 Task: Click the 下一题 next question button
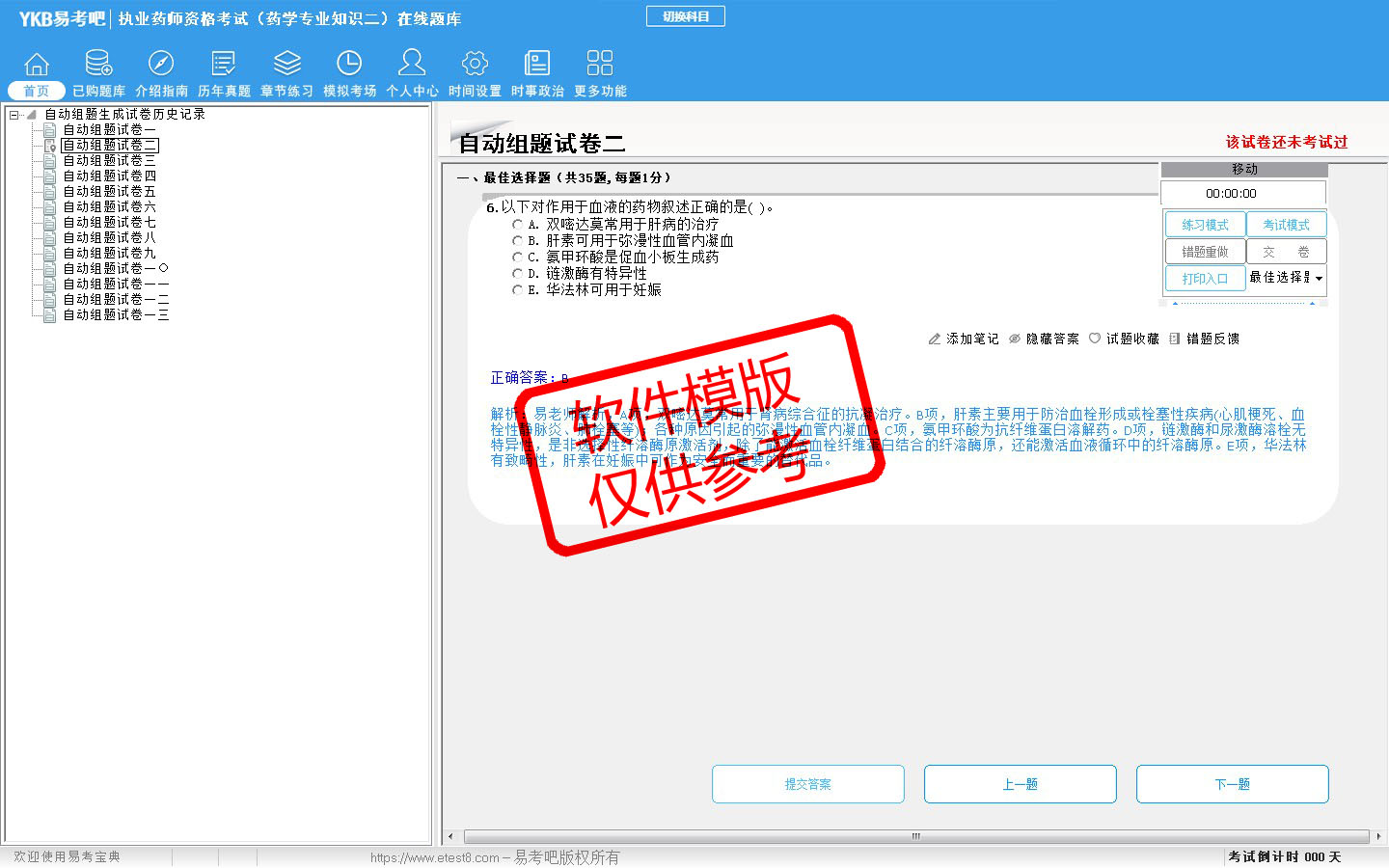coord(1232,784)
